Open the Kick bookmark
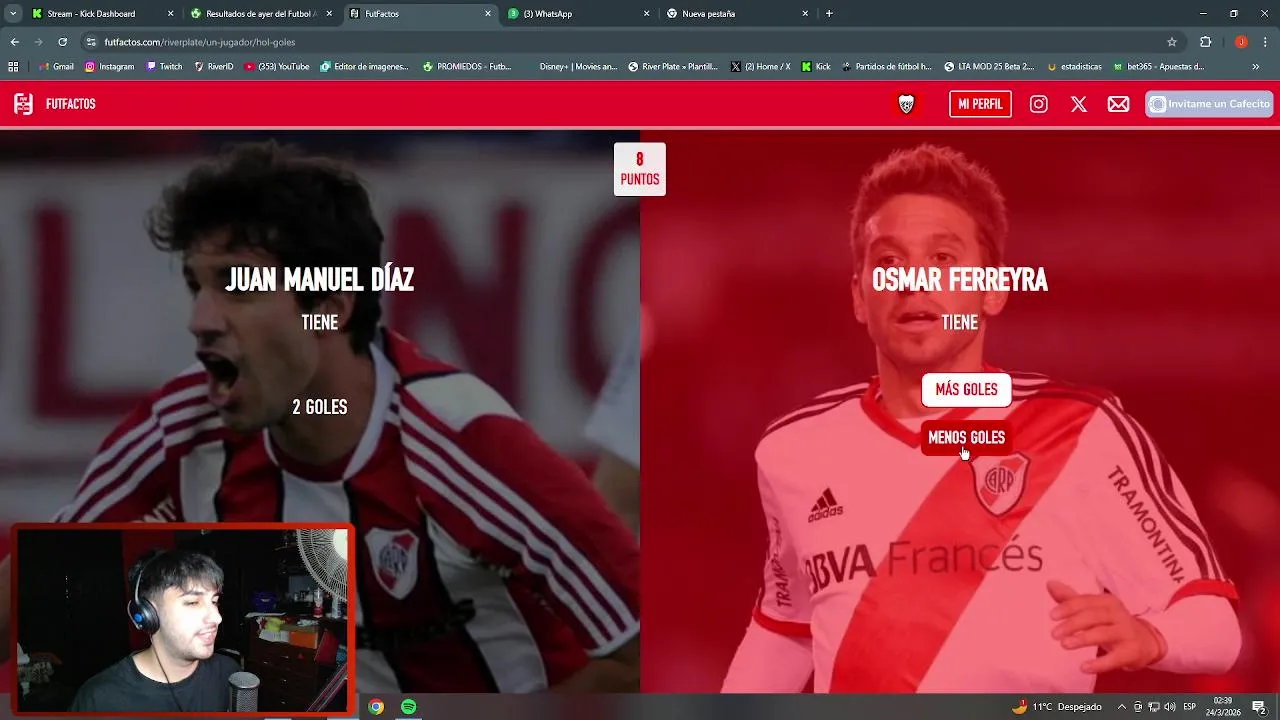Image resolution: width=1280 pixels, height=720 pixels. (816, 67)
